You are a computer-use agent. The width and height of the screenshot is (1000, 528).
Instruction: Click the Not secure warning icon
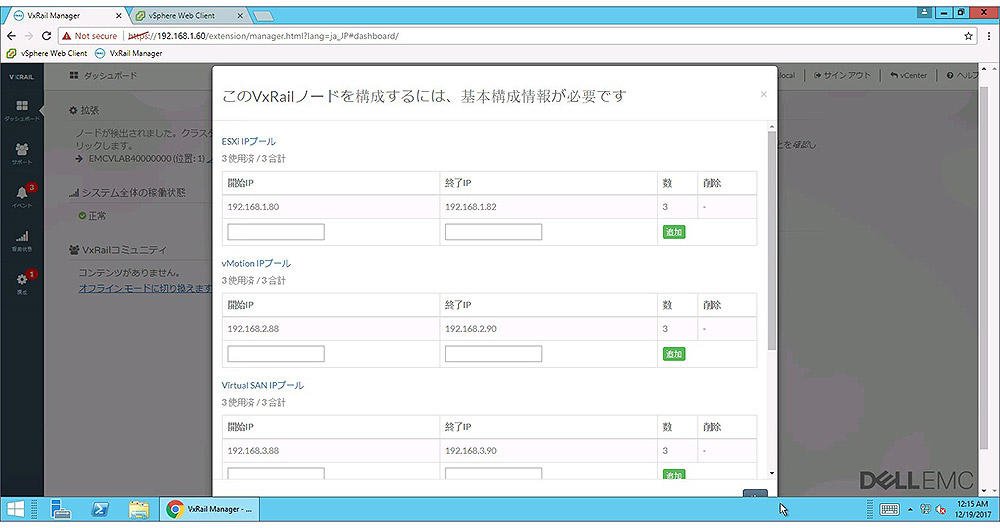click(x=66, y=36)
